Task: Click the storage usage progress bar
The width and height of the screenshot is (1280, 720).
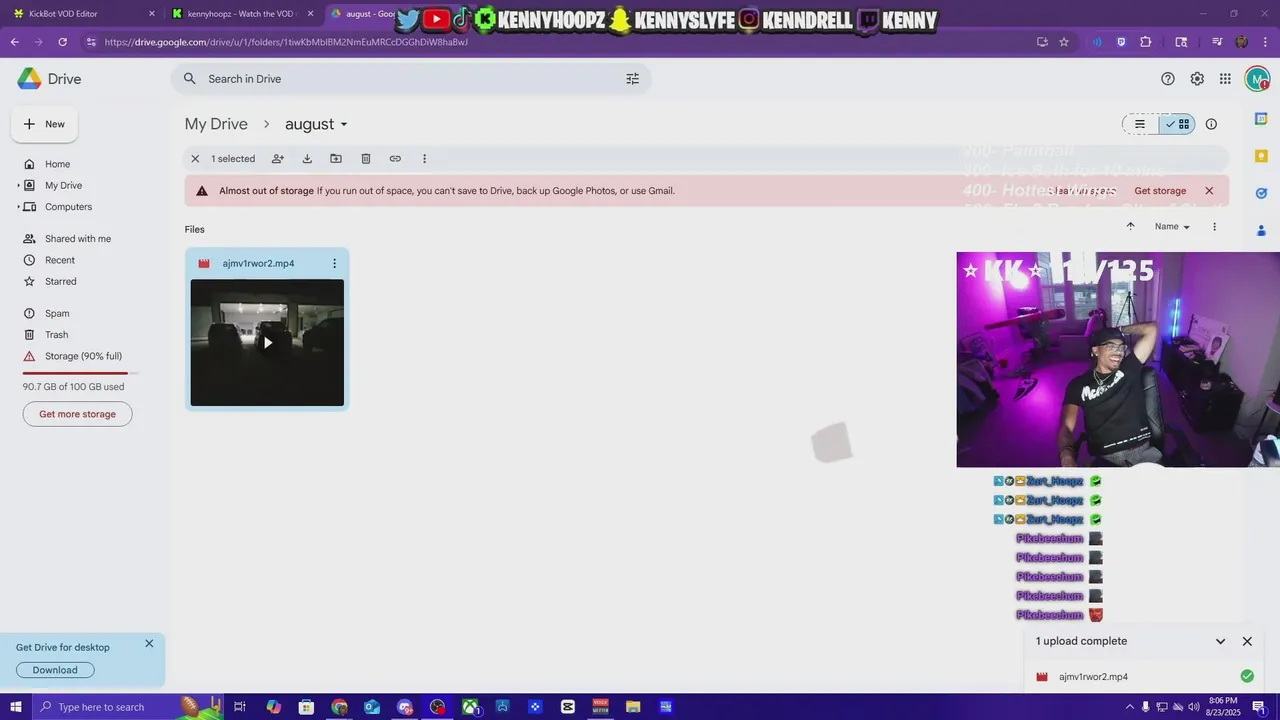Action: [80, 373]
